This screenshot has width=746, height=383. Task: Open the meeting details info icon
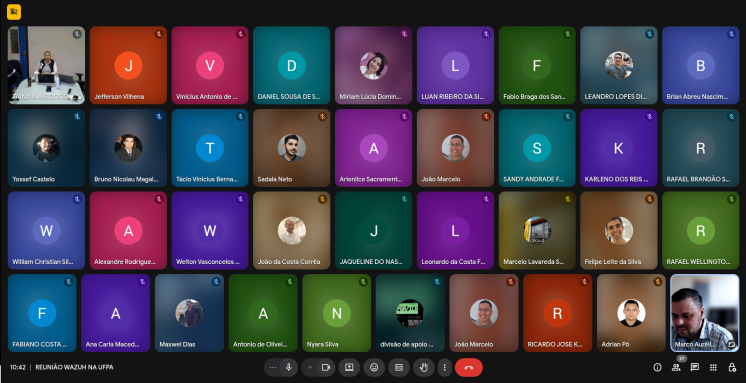[658, 367]
